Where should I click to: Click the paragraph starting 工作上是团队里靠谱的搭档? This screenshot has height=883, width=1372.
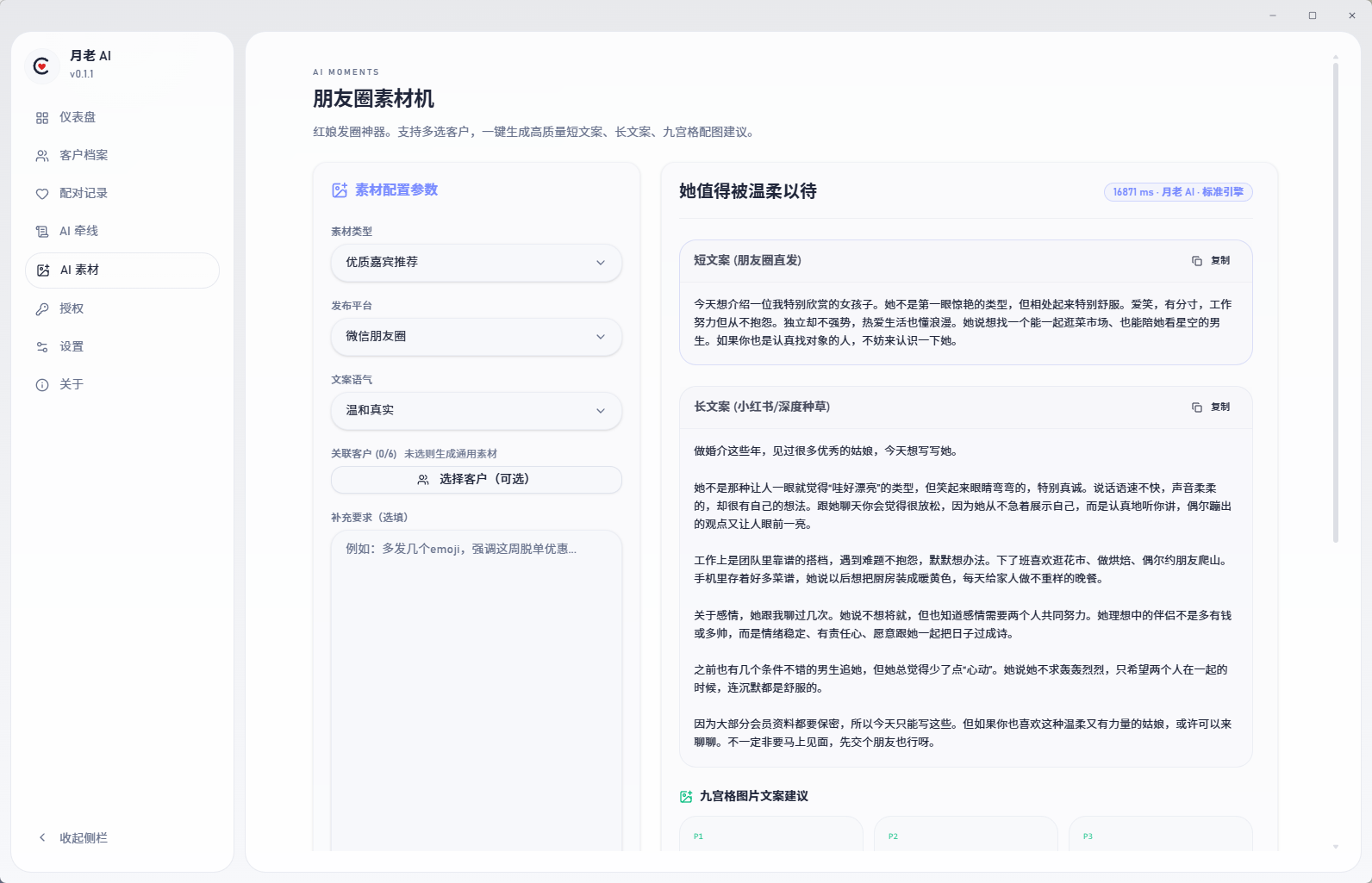coord(962,569)
